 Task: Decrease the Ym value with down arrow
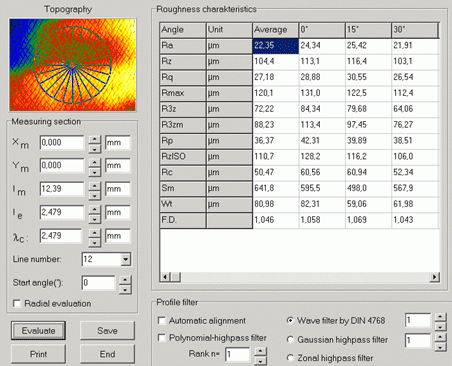coord(95,172)
